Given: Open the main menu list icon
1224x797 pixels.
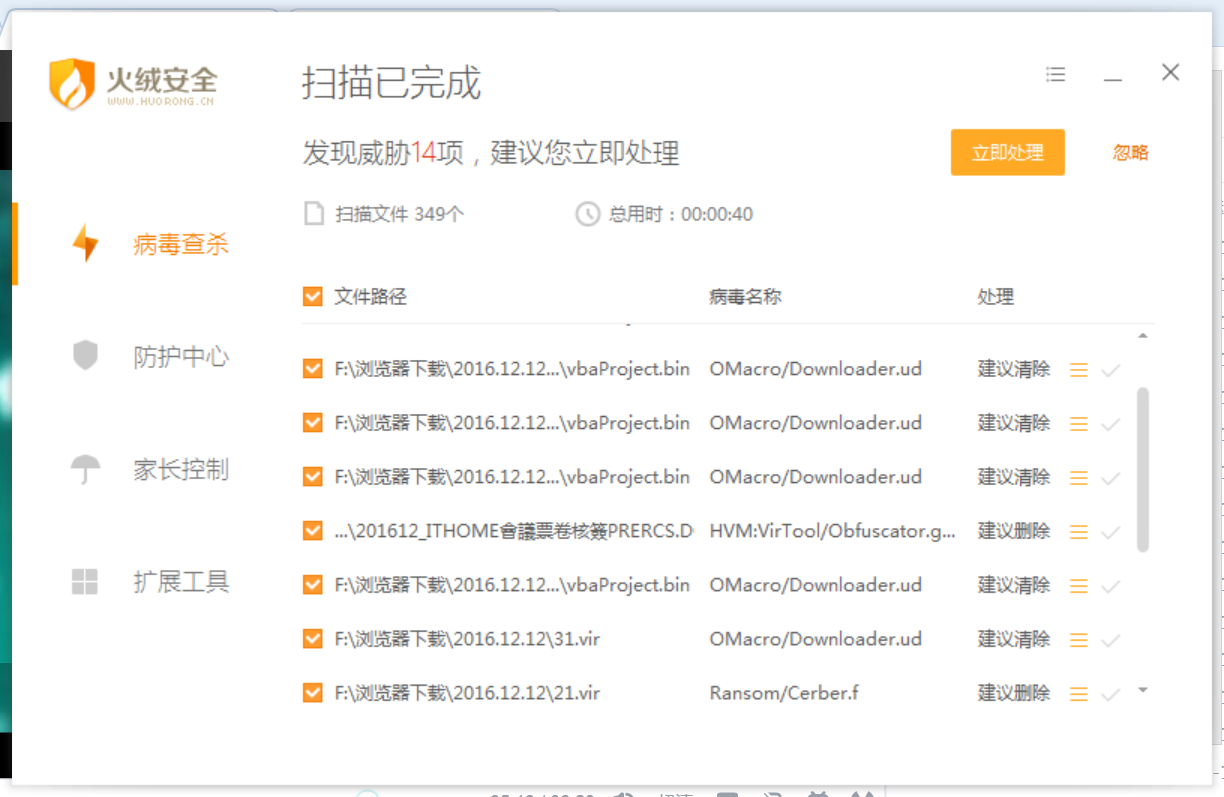Looking at the screenshot, I should [1055, 74].
